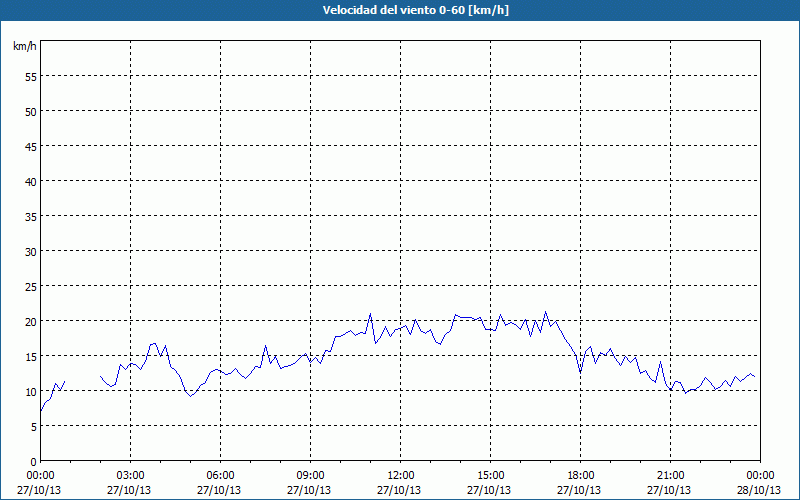The image size is (800, 500).
Task: Click the 12:00 time label on the x-axis
Action: 401,476
